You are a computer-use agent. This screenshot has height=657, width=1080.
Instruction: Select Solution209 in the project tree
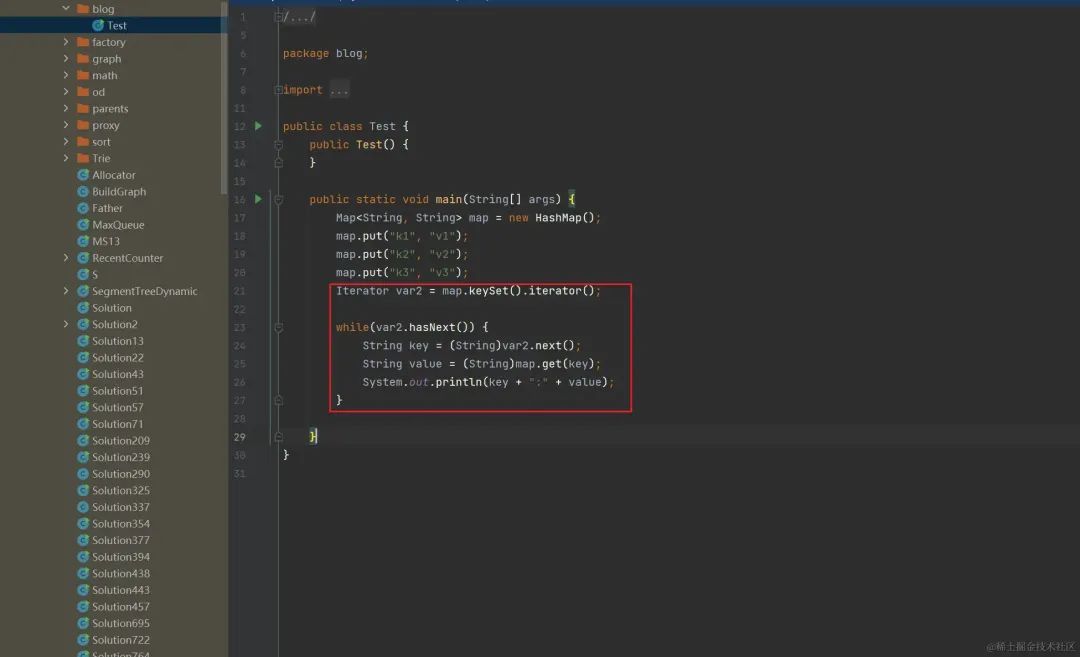click(120, 440)
